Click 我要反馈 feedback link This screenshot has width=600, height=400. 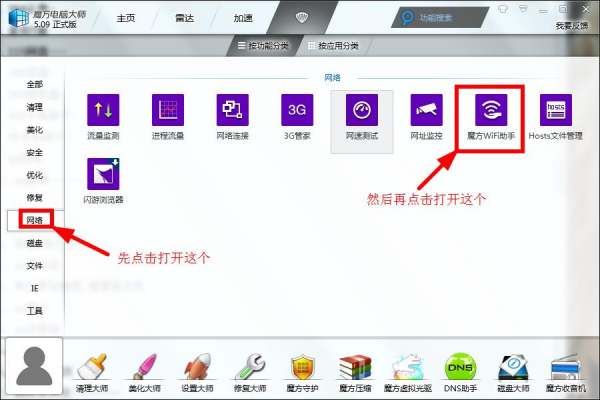(x=572, y=26)
